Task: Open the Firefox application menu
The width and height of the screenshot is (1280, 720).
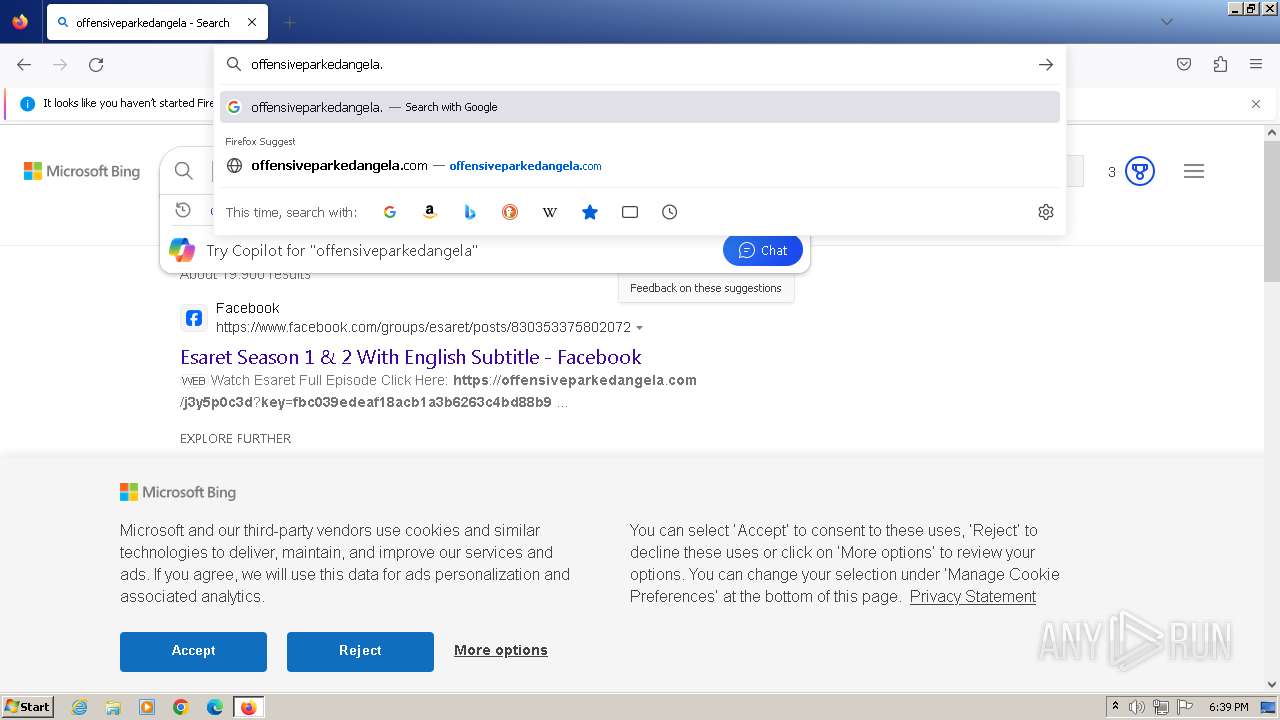Action: tap(1256, 64)
